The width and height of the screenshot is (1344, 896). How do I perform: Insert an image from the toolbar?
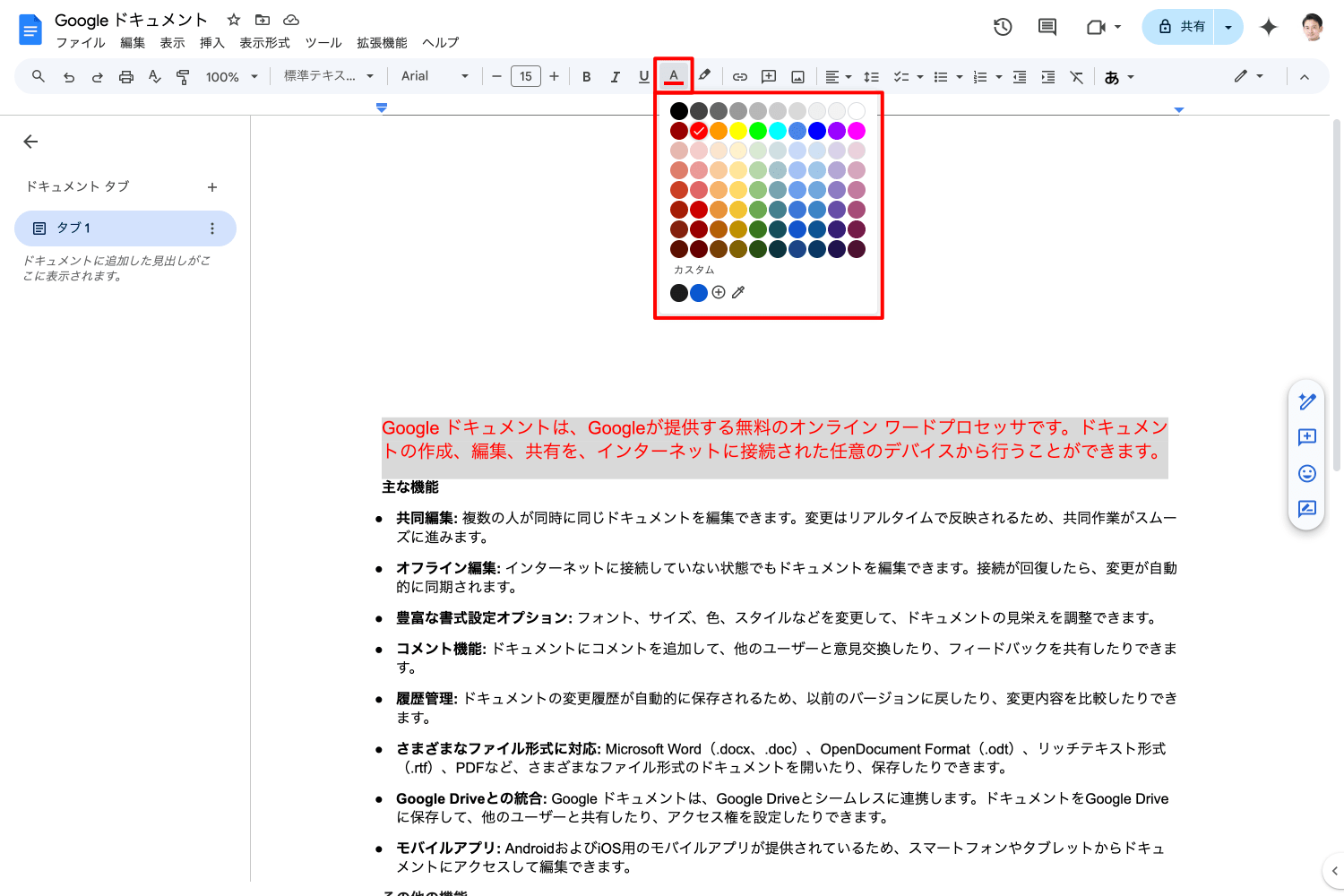(x=797, y=77)
